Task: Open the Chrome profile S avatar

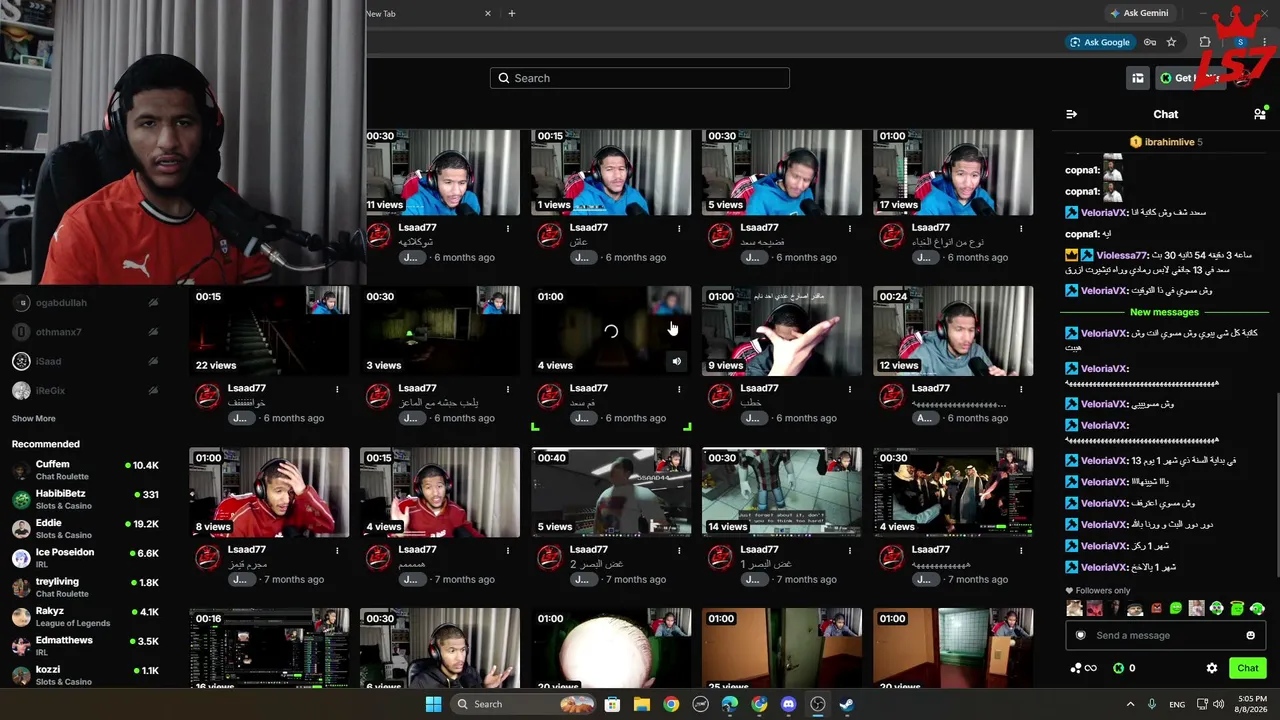Action: click(x=1240, y=42)
